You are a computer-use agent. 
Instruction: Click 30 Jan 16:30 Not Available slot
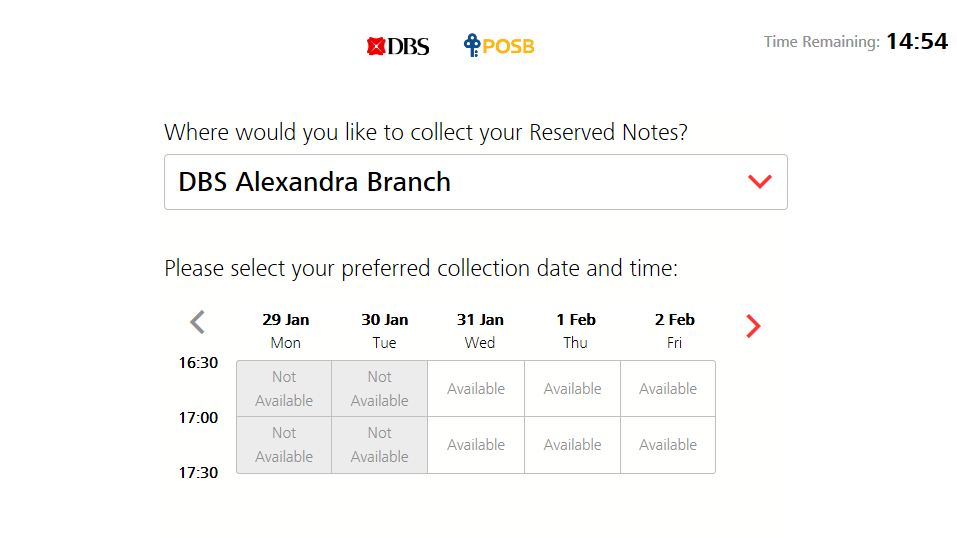coord(380,388)
